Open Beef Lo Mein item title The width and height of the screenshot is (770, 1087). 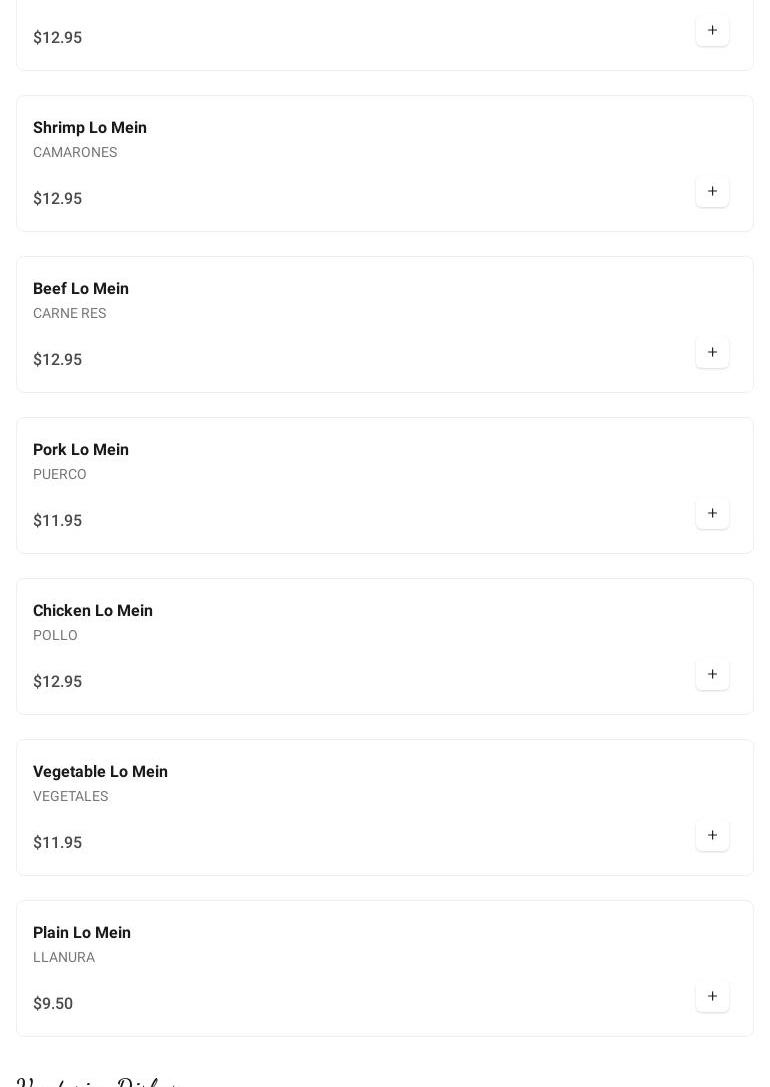(x=81, y=289)
